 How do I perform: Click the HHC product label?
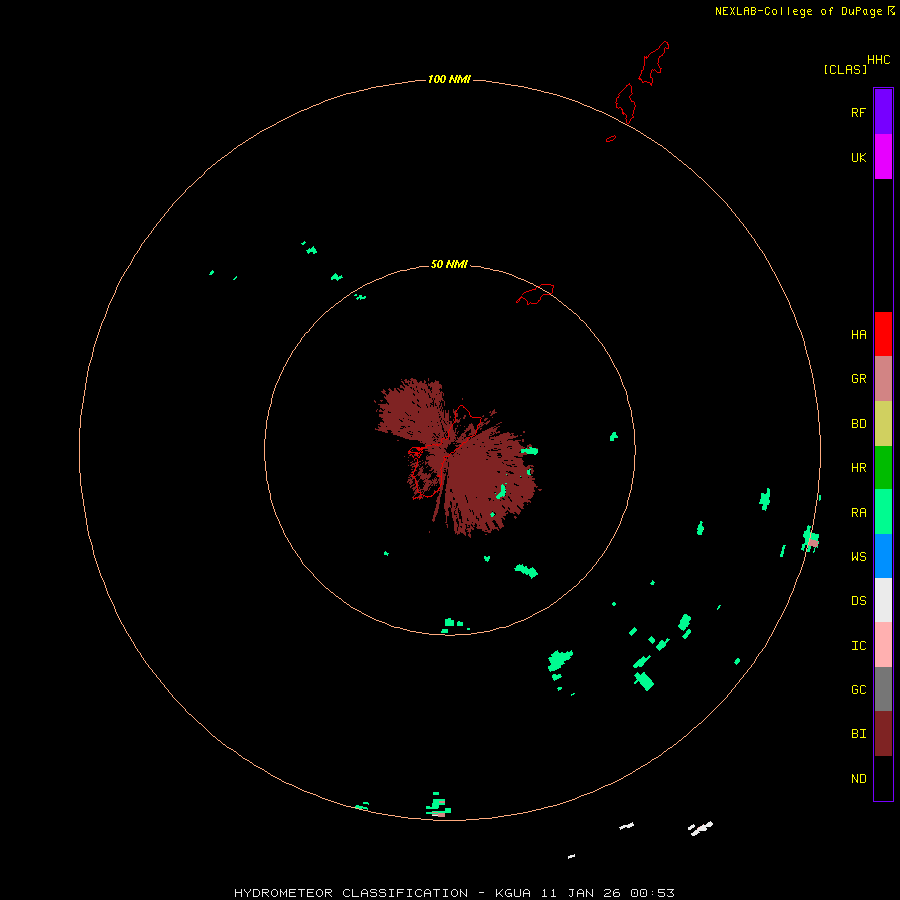[x=879, y=60]
